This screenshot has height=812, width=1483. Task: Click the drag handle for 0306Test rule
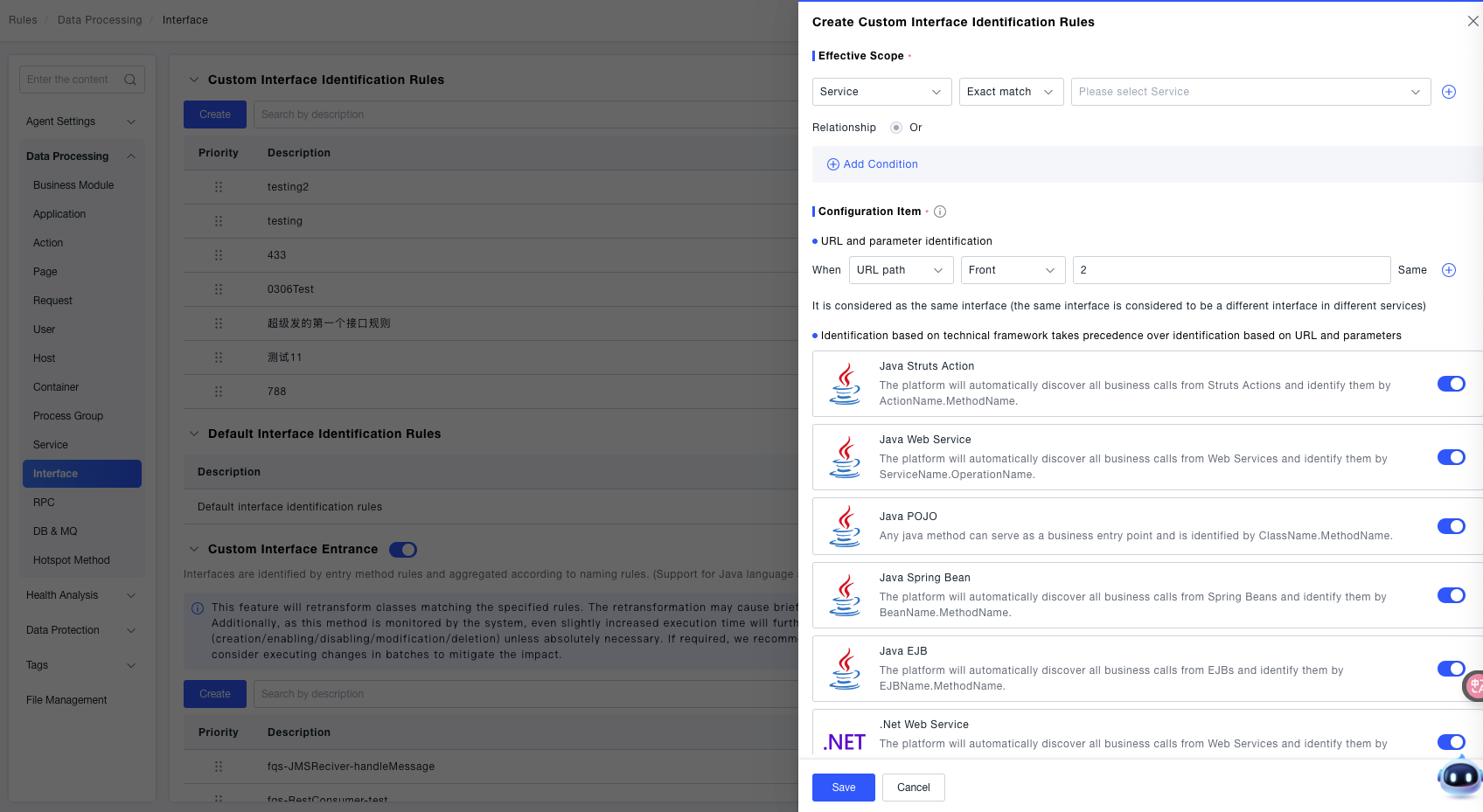[219, 289]
